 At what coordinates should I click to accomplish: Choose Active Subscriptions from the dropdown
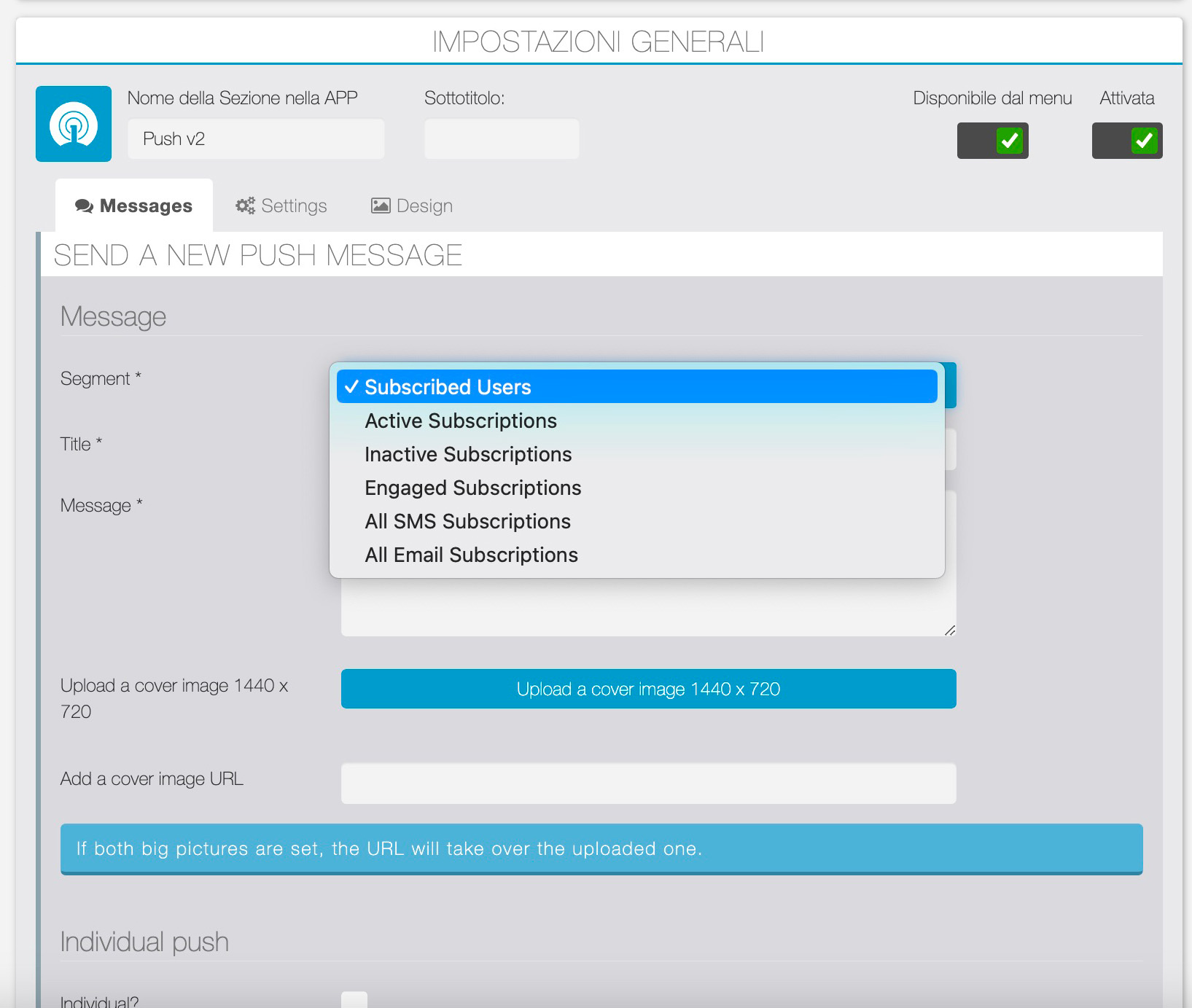(x=460, y=421)
